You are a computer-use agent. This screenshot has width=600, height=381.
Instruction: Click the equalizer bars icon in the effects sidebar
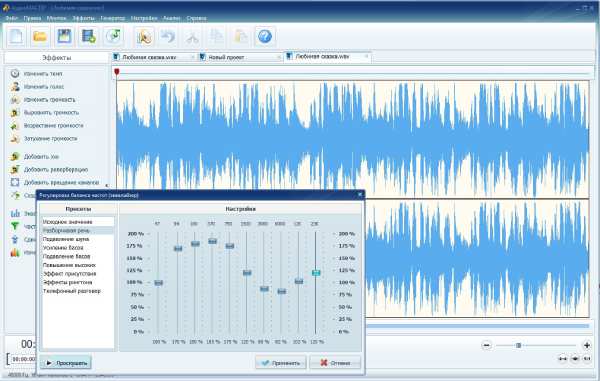point(15,213)
